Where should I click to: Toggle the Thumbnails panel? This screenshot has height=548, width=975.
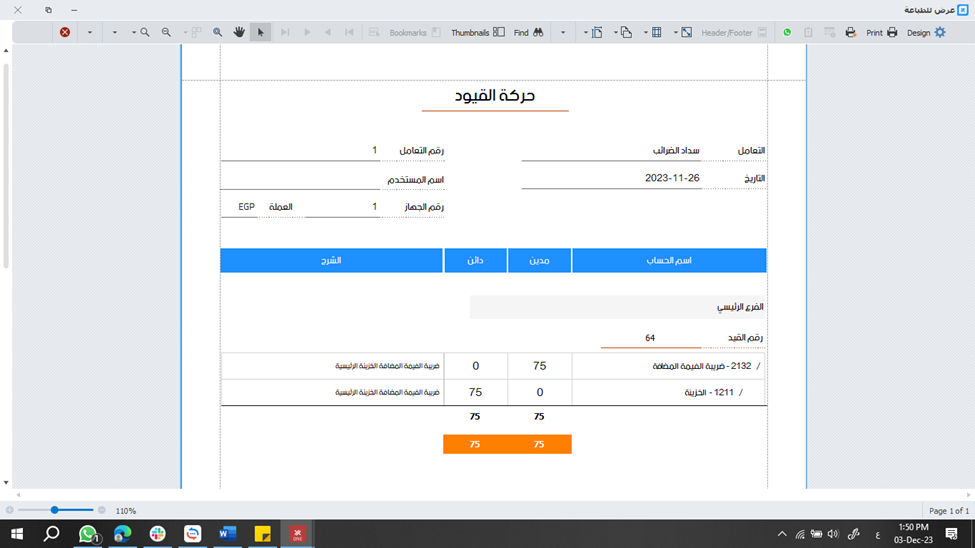(x=478, y=32)
